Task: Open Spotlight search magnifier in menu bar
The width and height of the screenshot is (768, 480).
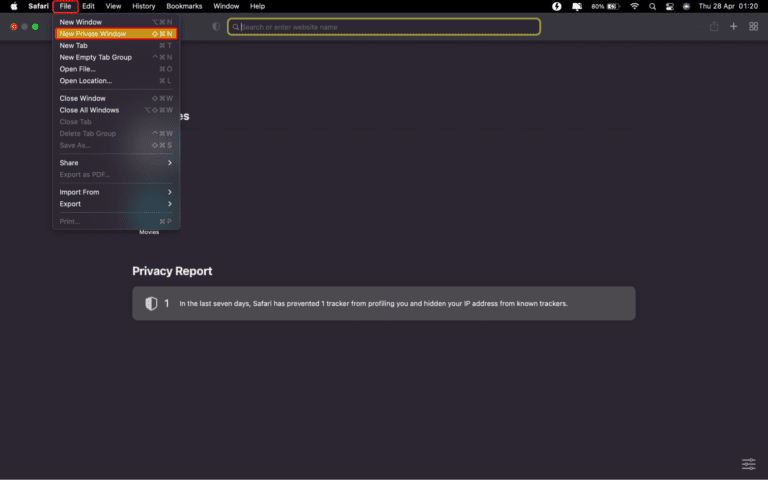Action: [x=652, y=6]
